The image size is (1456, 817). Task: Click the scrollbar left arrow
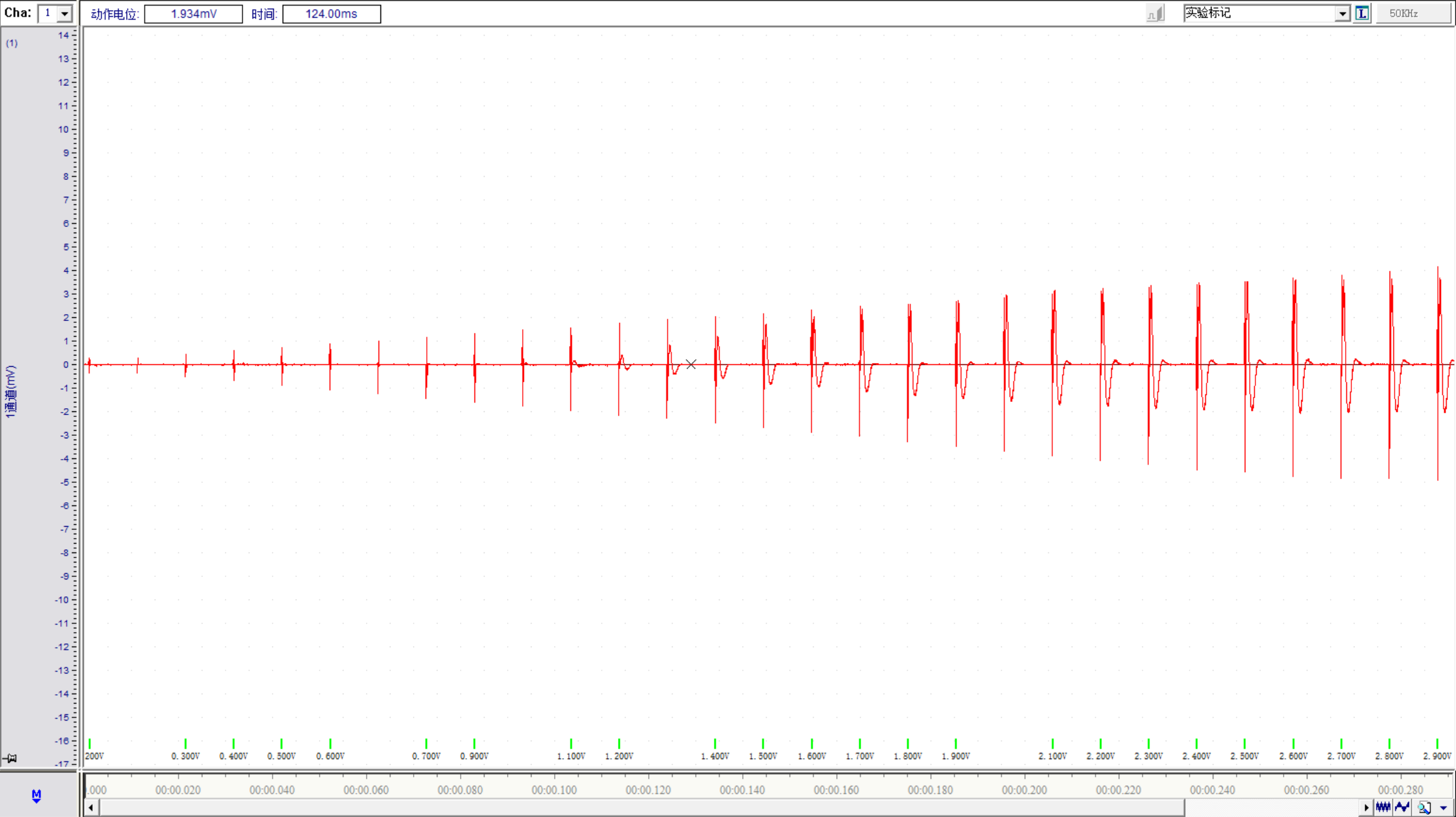point(91,808)
